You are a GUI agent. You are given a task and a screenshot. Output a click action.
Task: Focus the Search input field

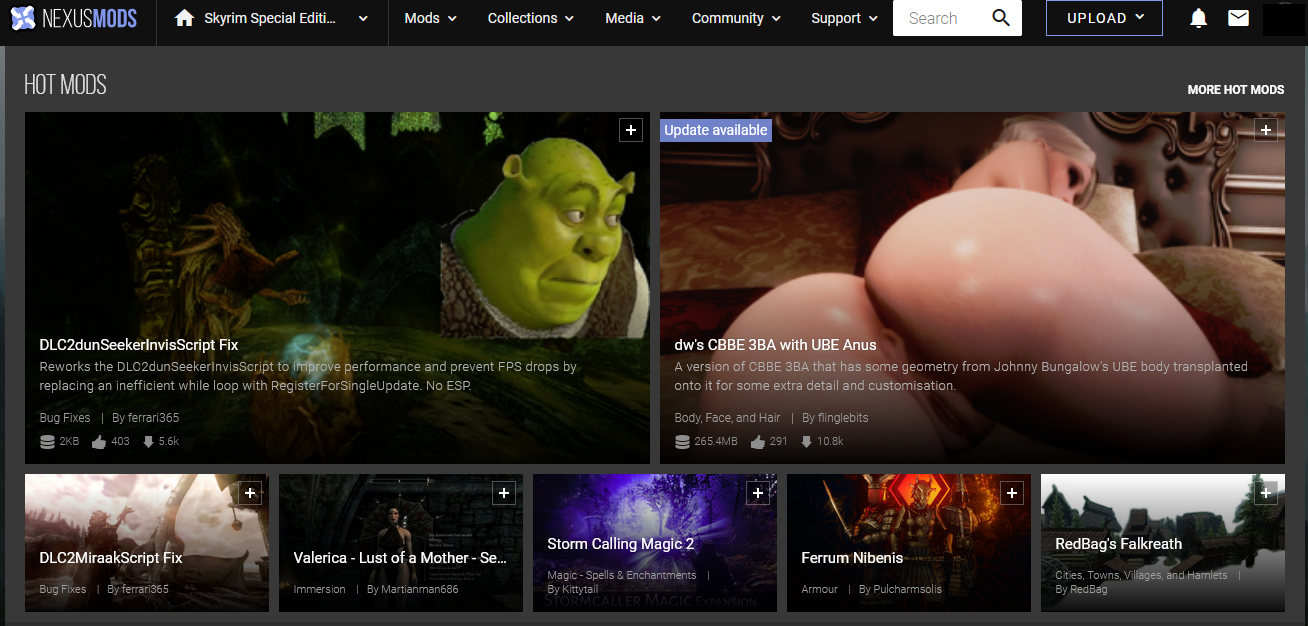click(x=939, y=18)
